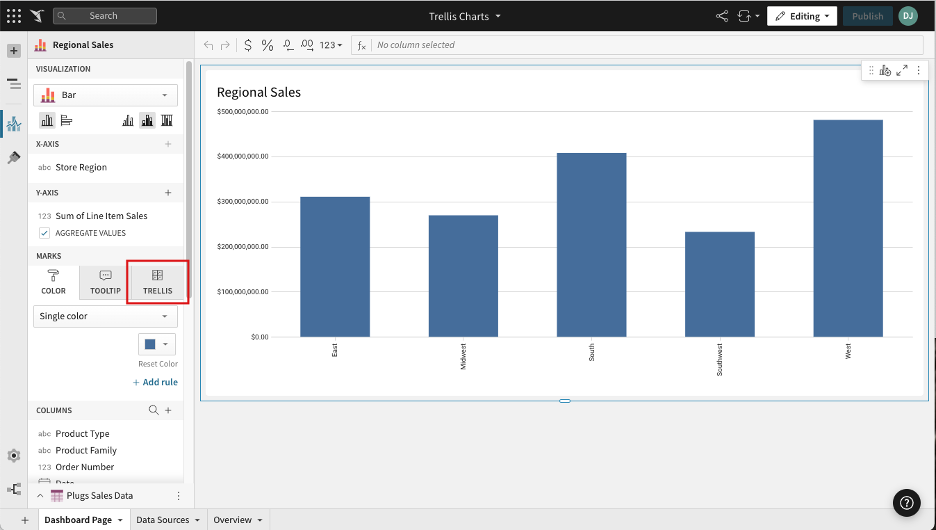Screen dimensions: 936x530
Task: Click the Add rule link
Action: 155,382
